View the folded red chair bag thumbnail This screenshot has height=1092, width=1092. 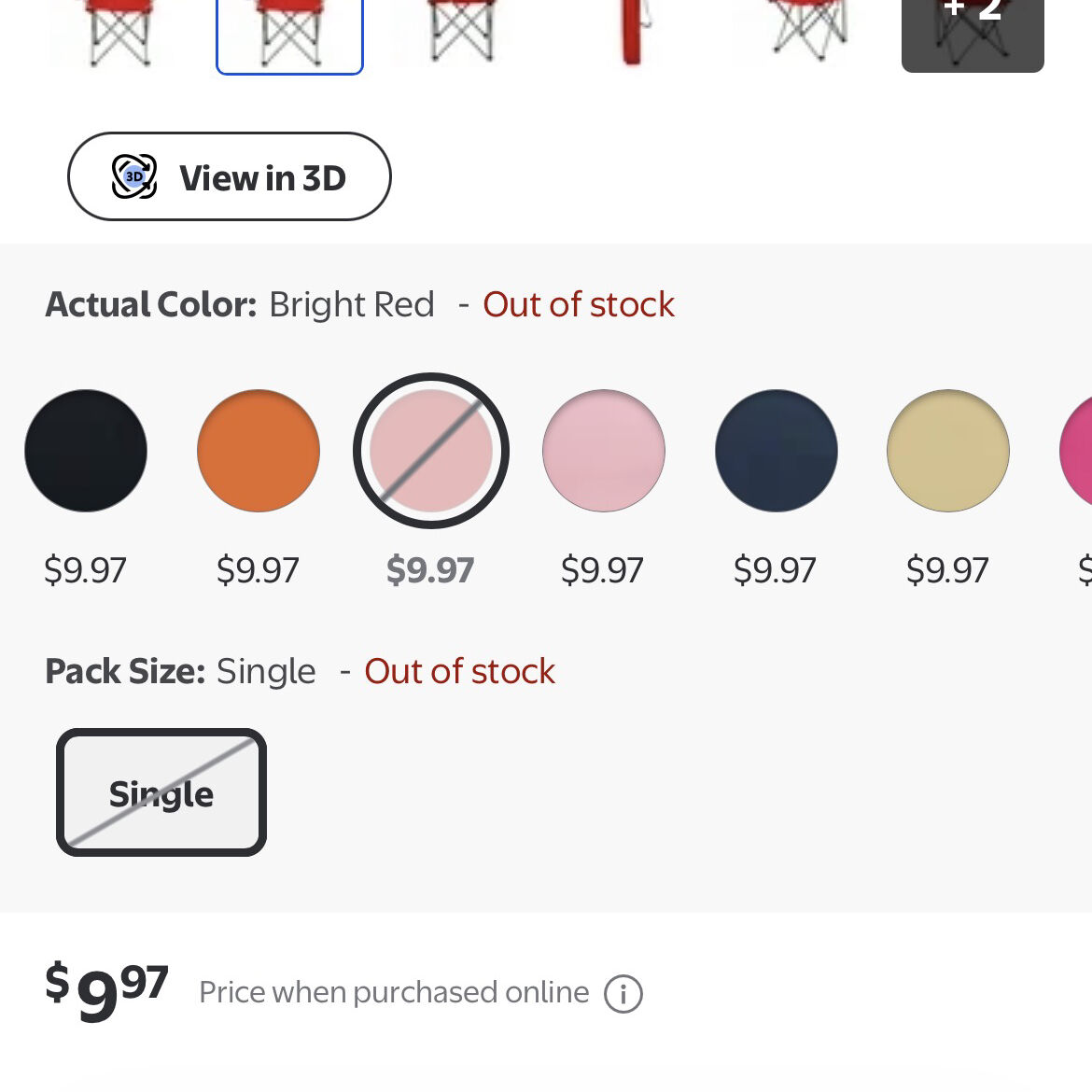pos(634,33)
